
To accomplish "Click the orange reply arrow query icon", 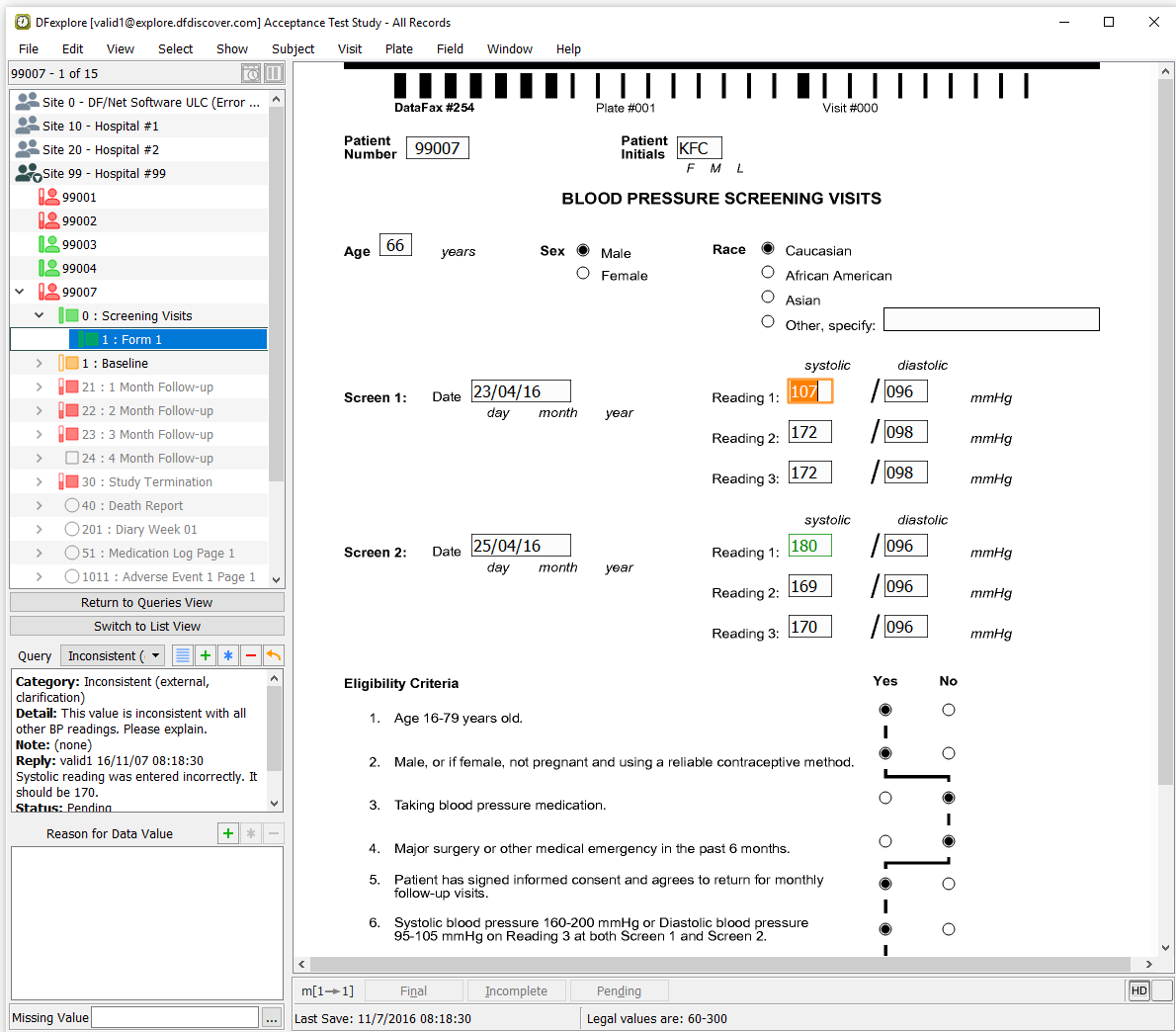I will coord(274,655).
